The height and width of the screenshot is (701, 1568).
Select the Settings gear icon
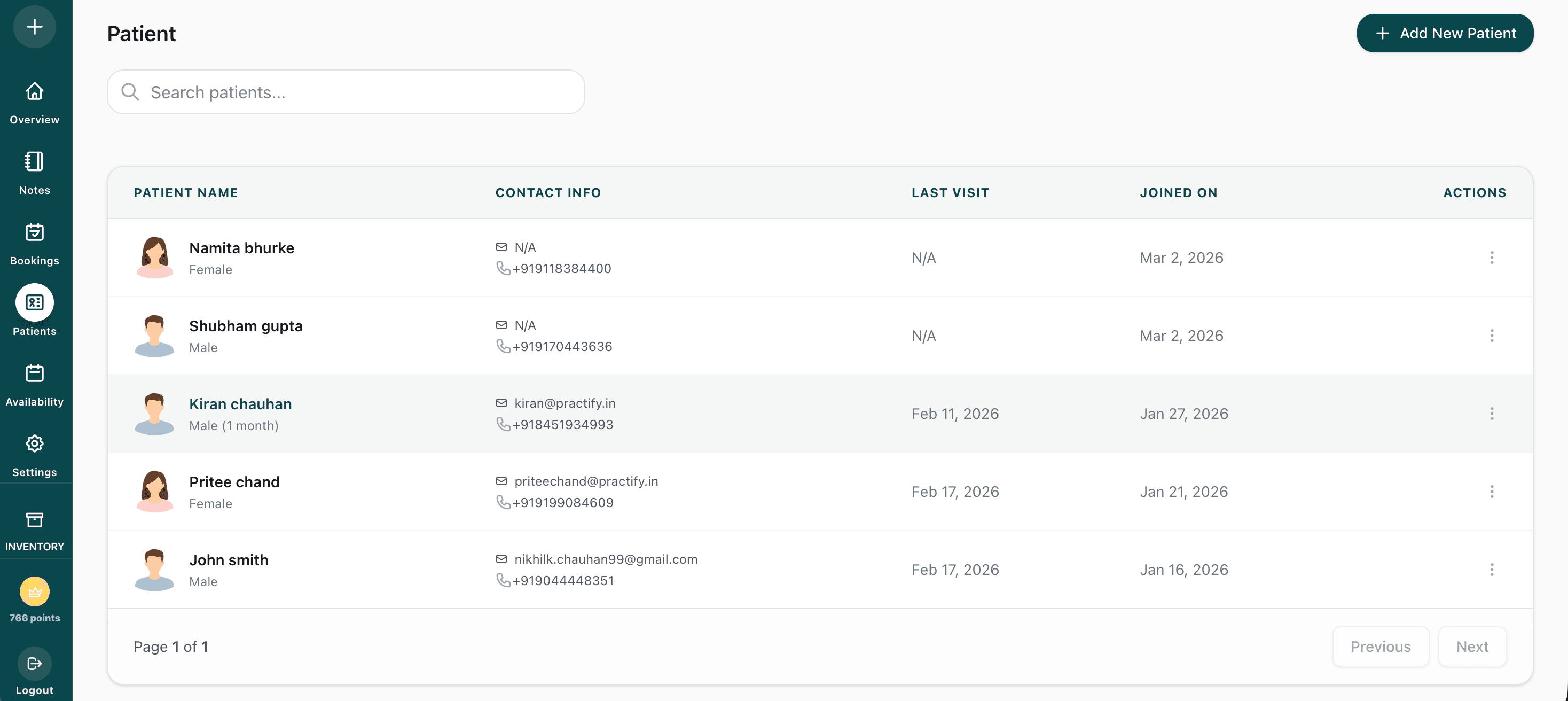coord(34,443)
